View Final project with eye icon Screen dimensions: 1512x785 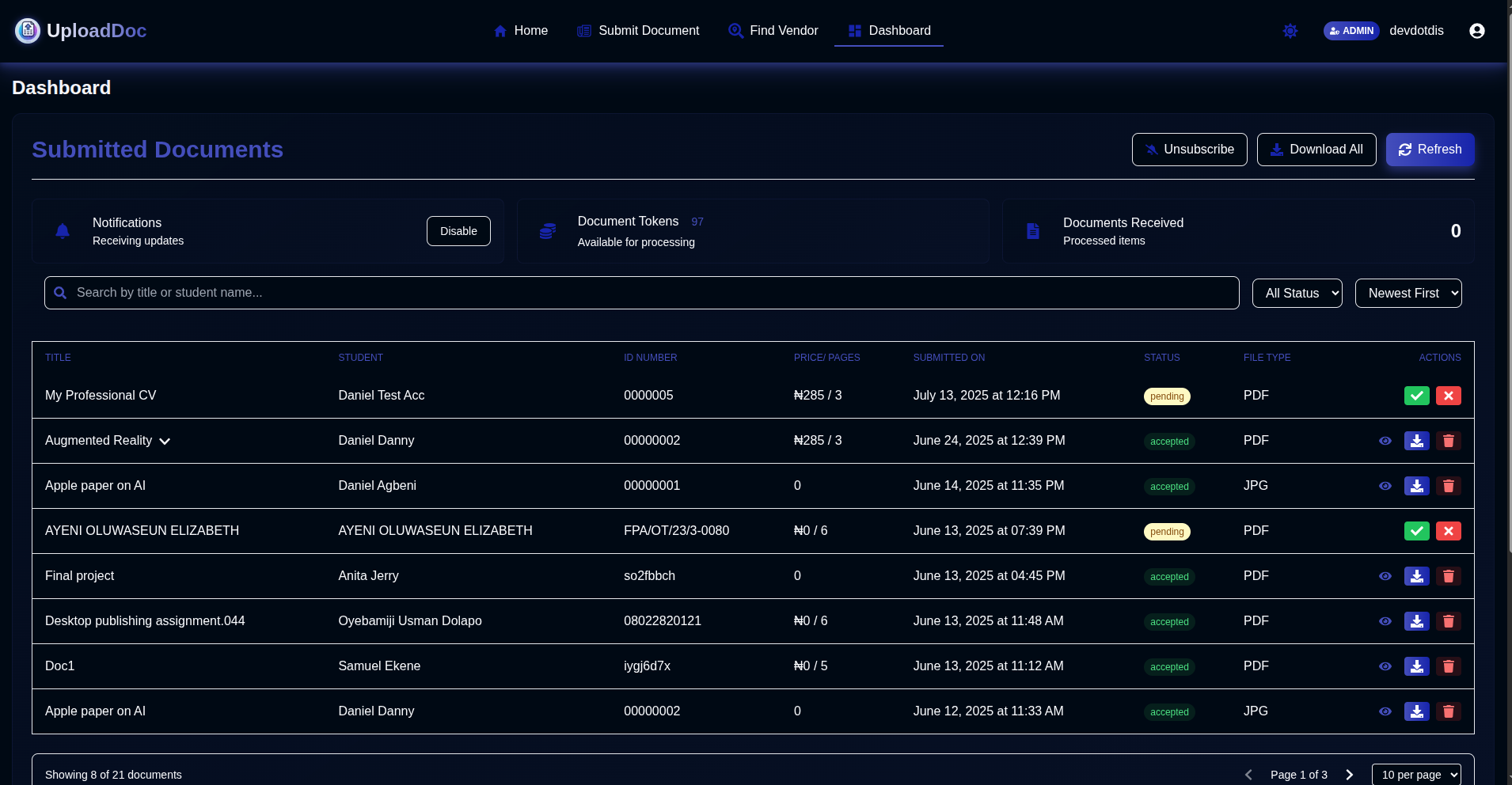(1385, 576)
